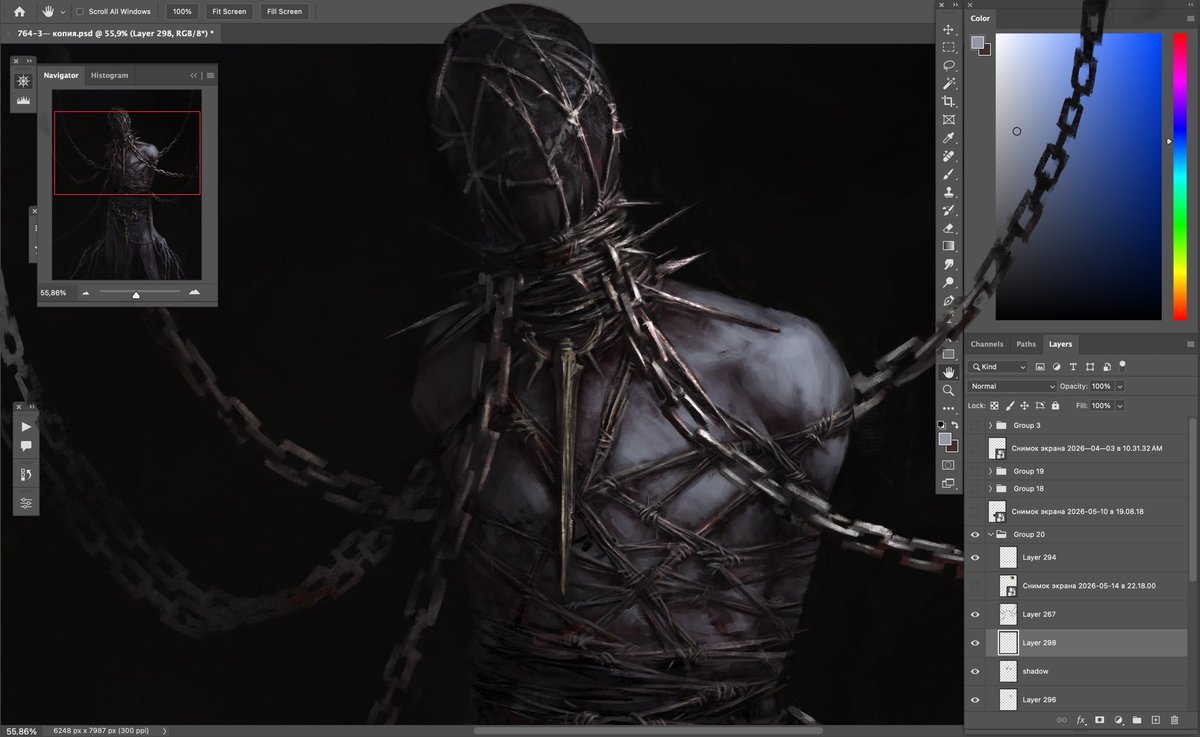This screenshot has width=1200, height=737.
Task: Open Edit Toolbar three-dots button
Action: coord(949,408)
